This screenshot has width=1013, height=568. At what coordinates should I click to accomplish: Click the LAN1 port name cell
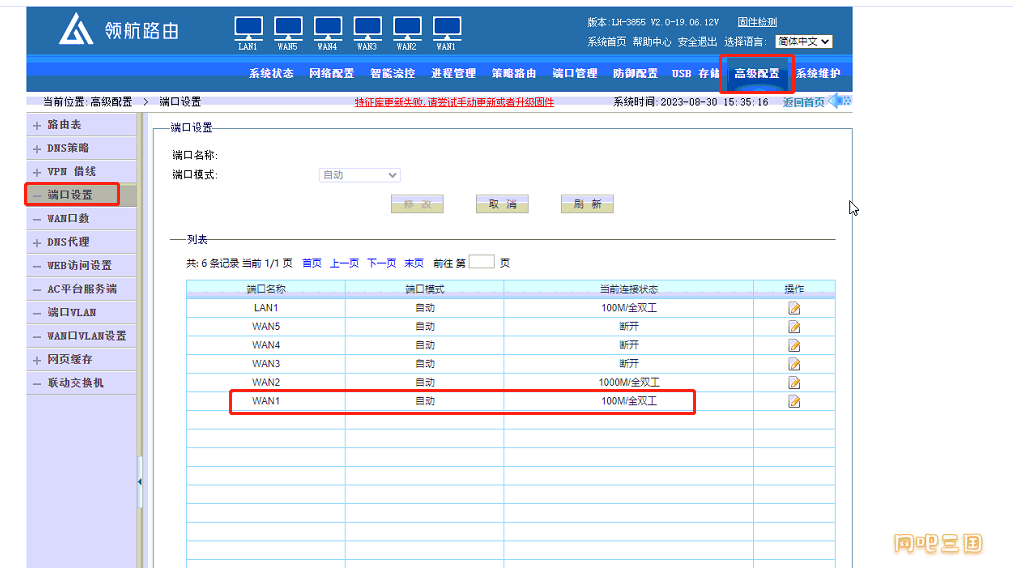coord(266,308)
